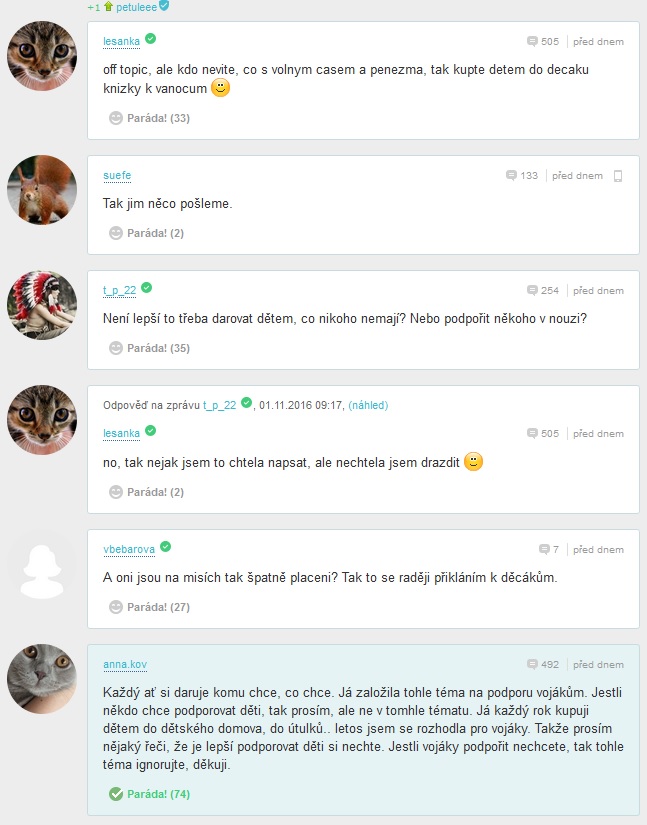Click the comment bubble icon beside 254
The height and width of the screenshot is (825, 647).
click(532, 290)
